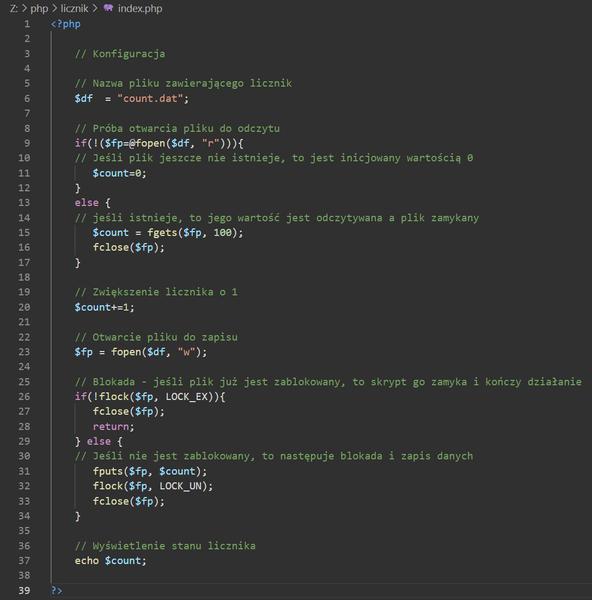Viewport: 592px width, 600px height.
Task: Click the closing ?> tag on line 39
Action: pyautogui.click(x=57, y=590)
